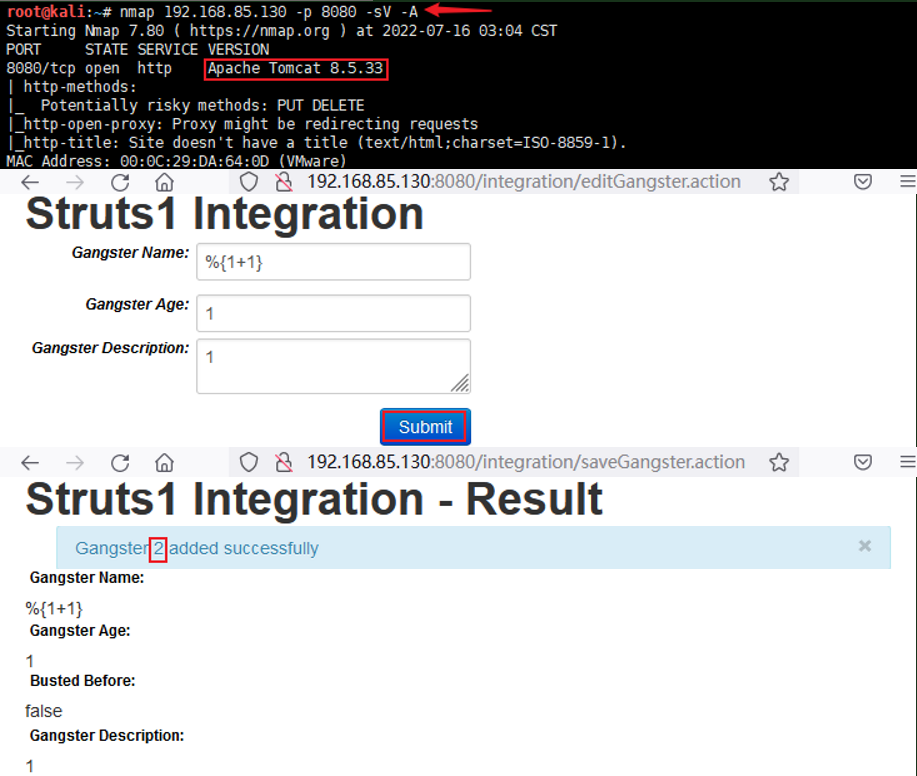Image resolution: width=917 pixels, height=776 pixels.
Task: Reload the editGangster.action page
Action: point(120,182)
